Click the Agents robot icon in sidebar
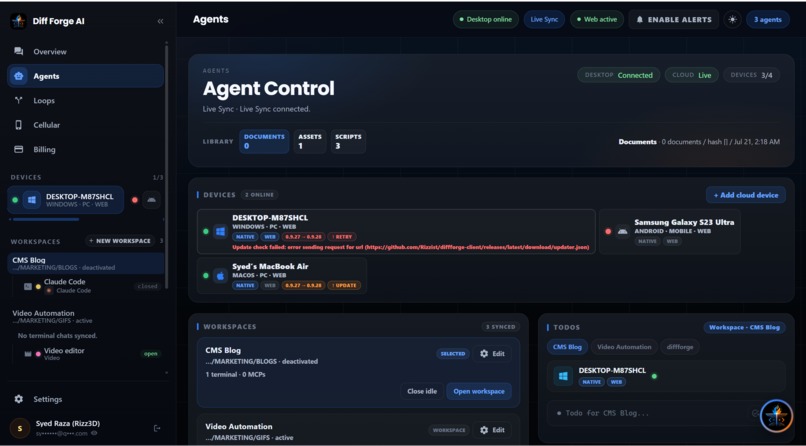Image resolution: width=806 pixels, height=446 pixels. point(19,76)
